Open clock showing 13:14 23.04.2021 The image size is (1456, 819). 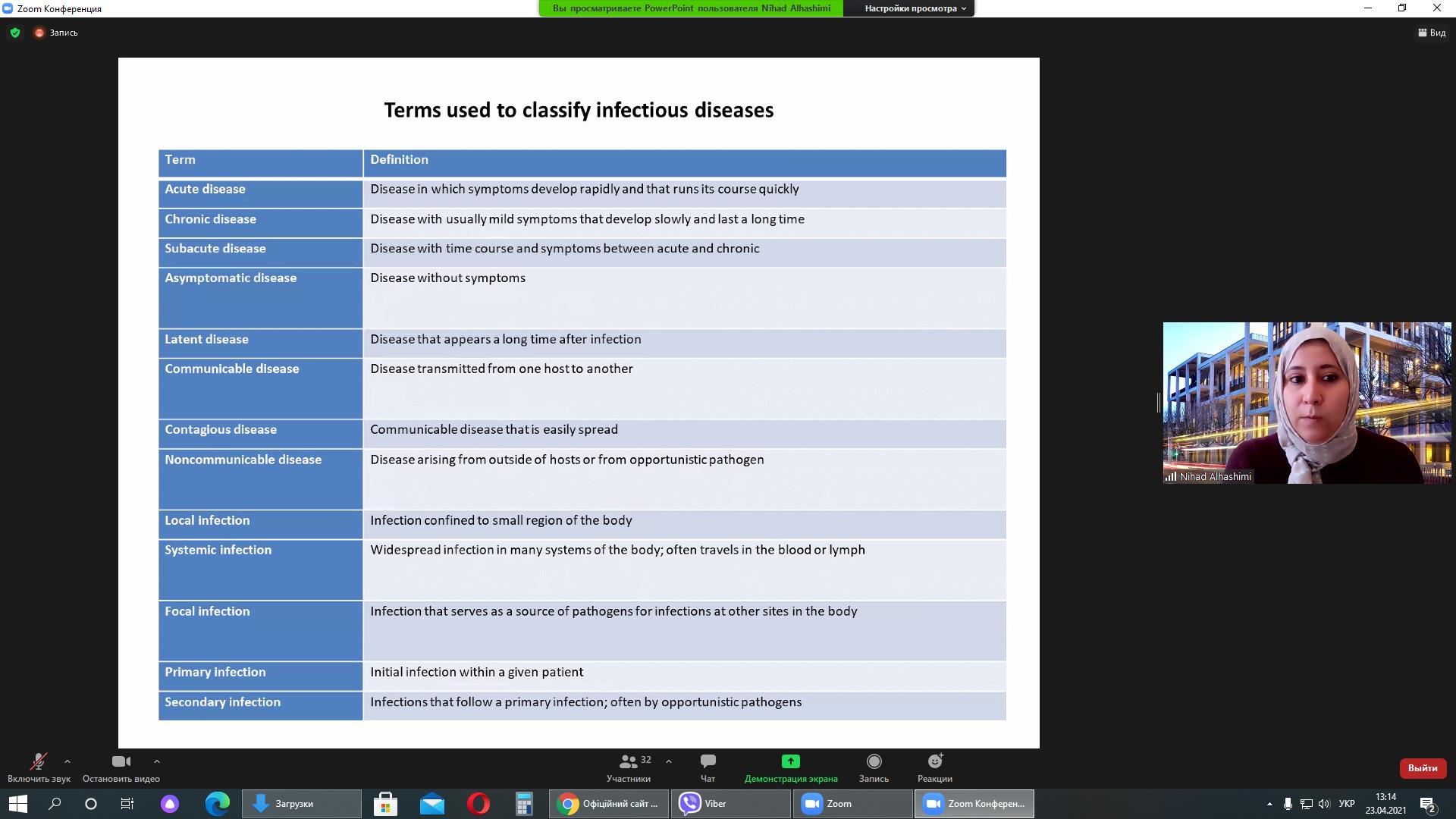1385,804
